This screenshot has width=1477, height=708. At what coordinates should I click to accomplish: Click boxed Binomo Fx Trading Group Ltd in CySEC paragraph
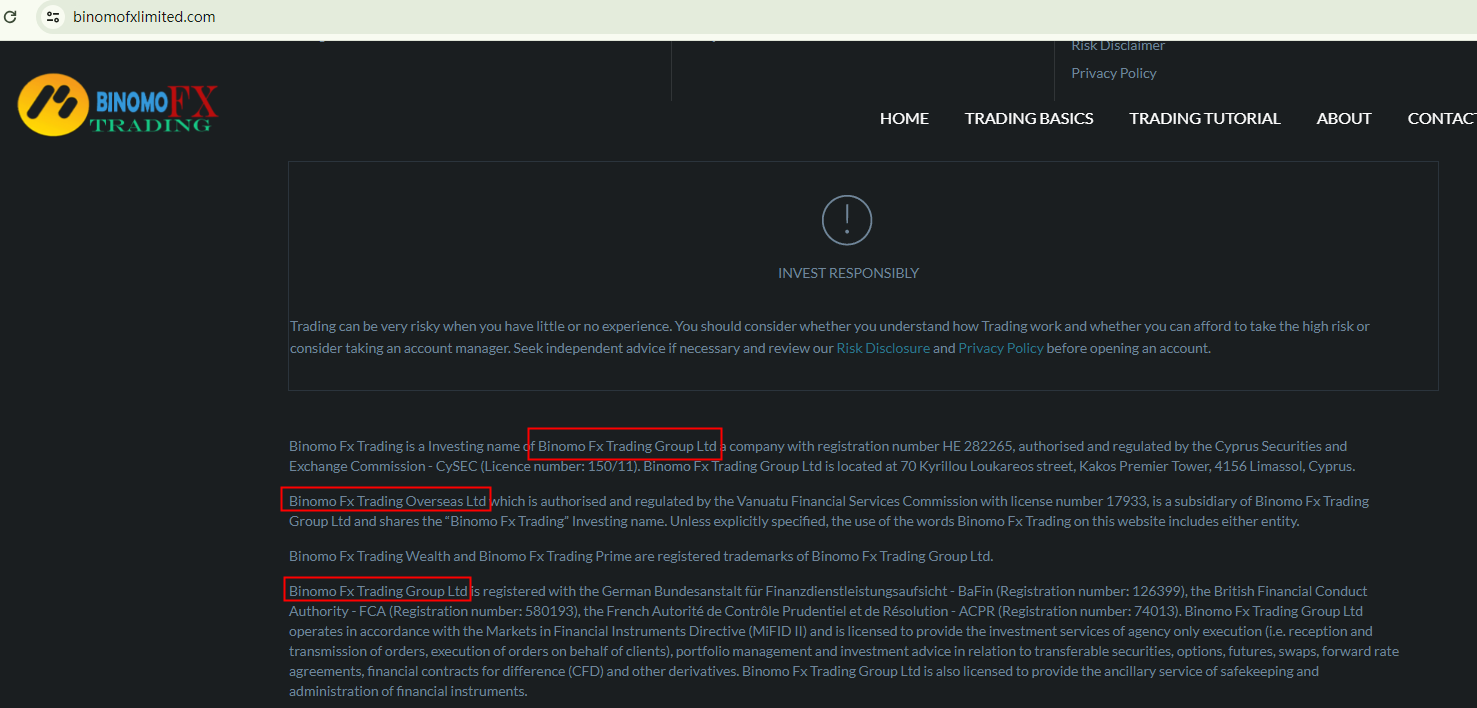coord(626,446)
